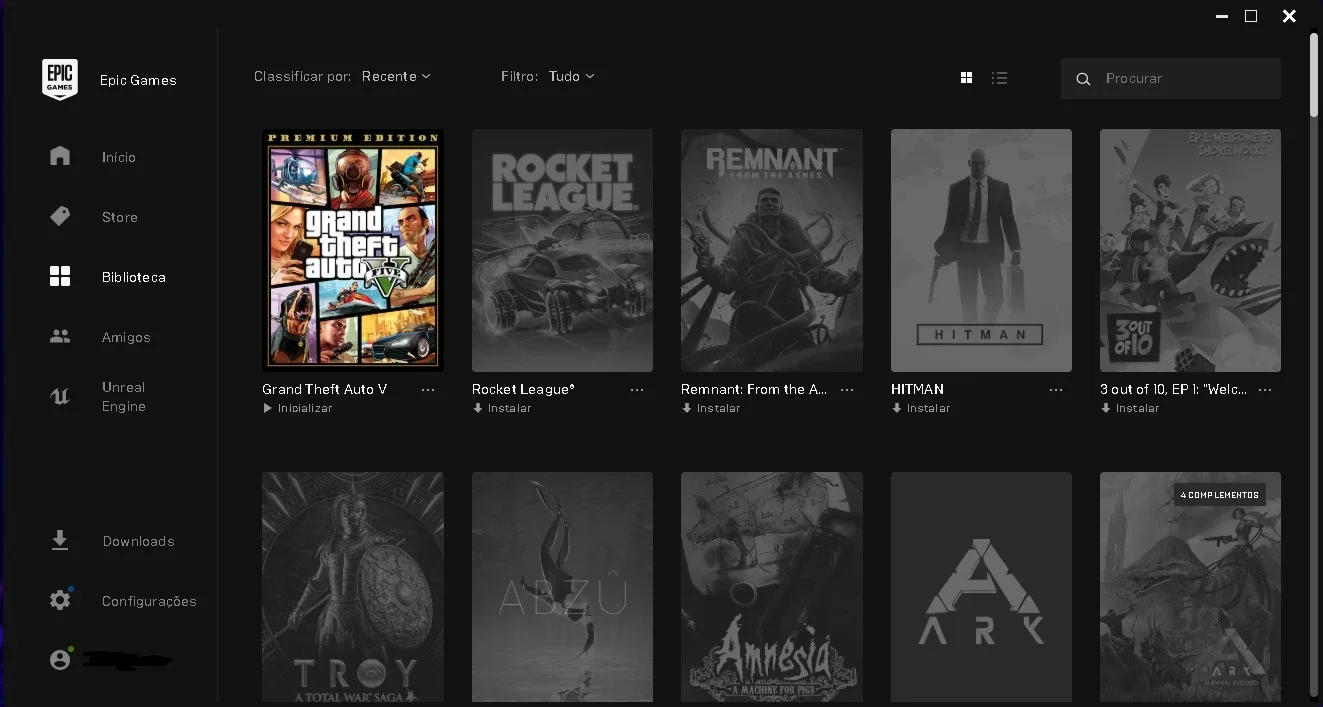
Task: Open Rocket League cover thumbnail
Action: pyautogui.click(x=562, y=250)
